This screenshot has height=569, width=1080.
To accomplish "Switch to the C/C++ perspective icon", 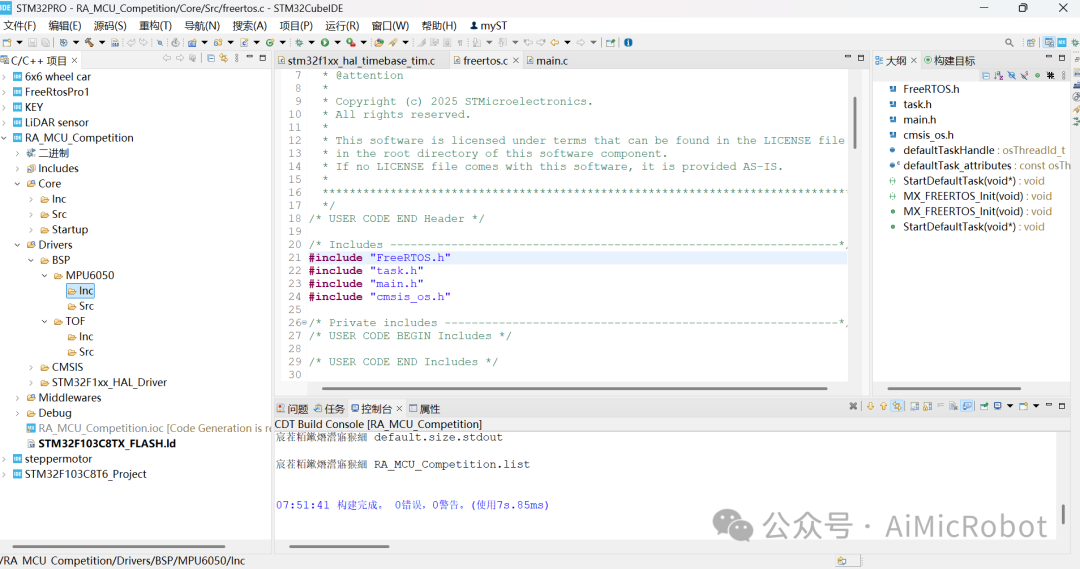I will (x=1049, y=42).
